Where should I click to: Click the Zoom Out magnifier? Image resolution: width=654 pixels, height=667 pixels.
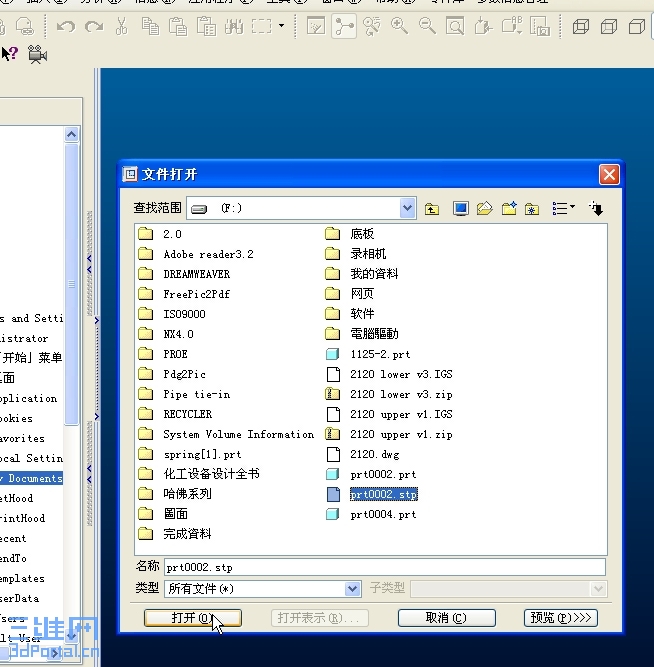tap(427, 26)
